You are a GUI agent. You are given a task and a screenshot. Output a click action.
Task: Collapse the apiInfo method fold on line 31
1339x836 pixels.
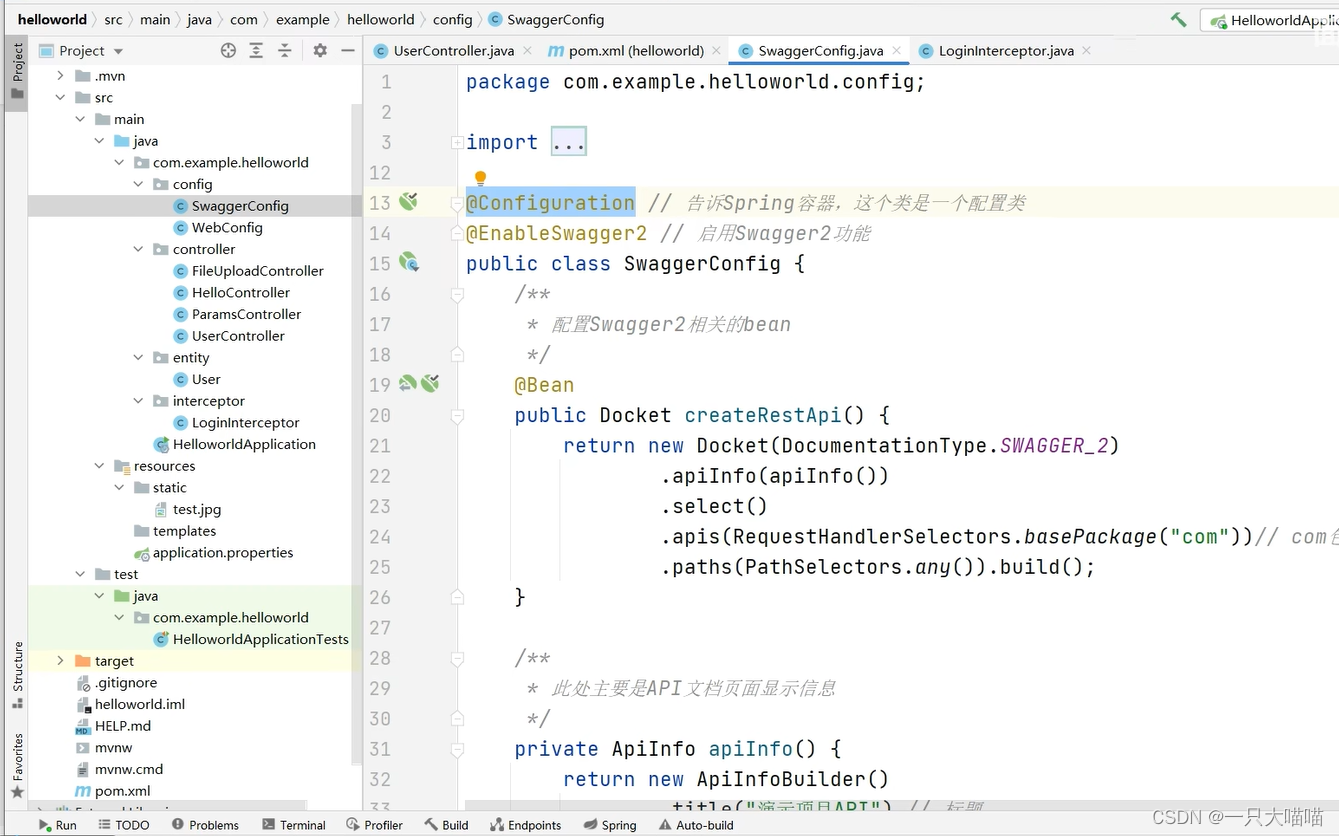coord(457,749)
